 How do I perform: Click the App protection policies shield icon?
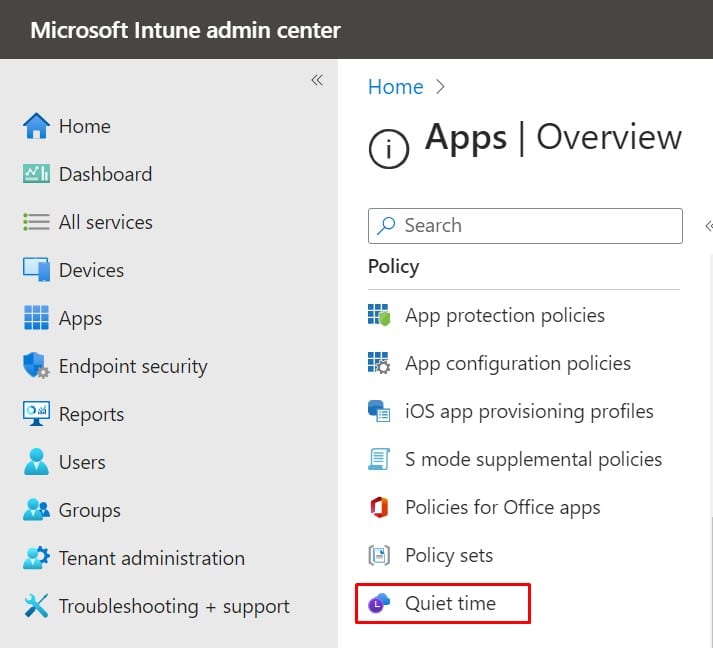pyautogui.click(x=379, y=315)
